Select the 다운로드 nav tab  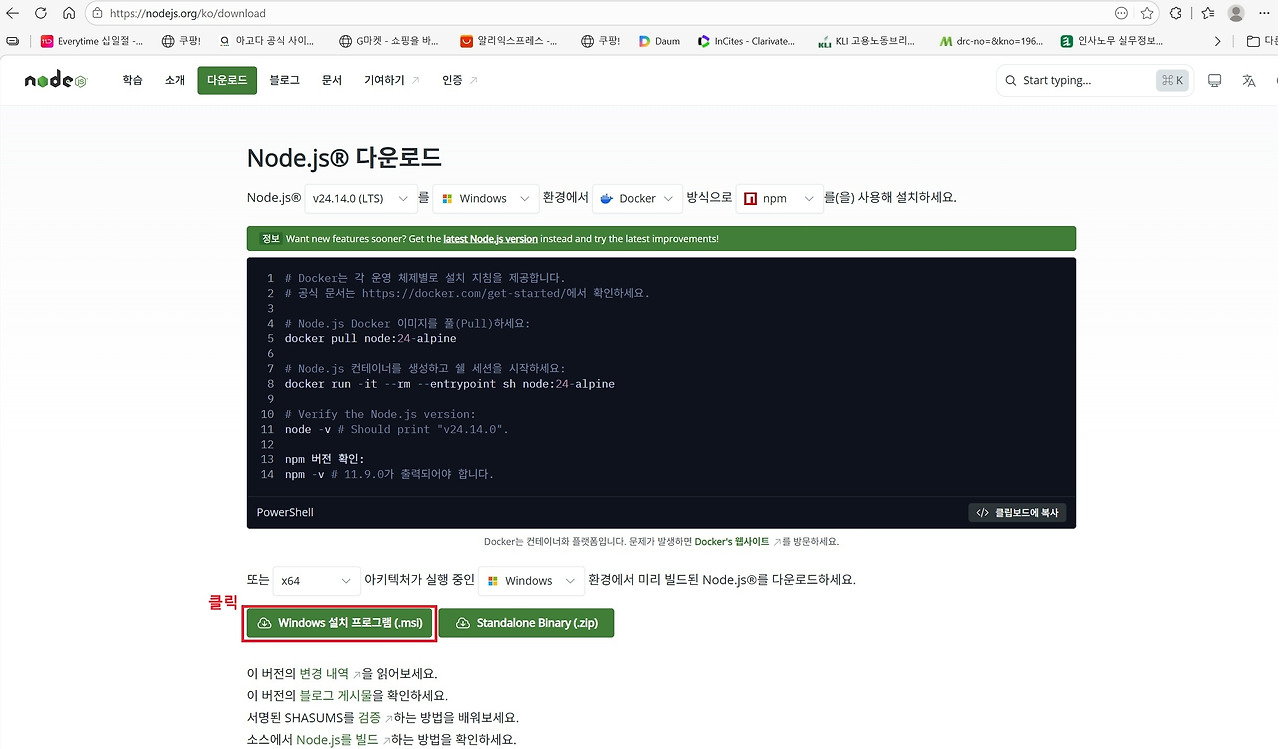227,80
